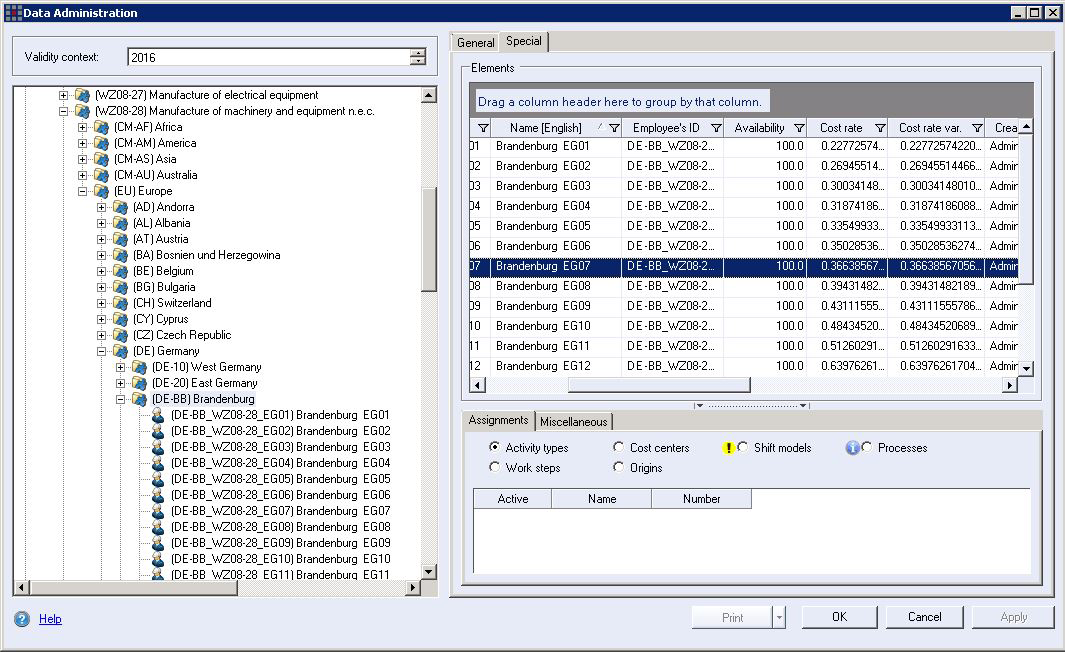Click the Help question mark icon
1065x652 pixels.
(x=22, y=619)
